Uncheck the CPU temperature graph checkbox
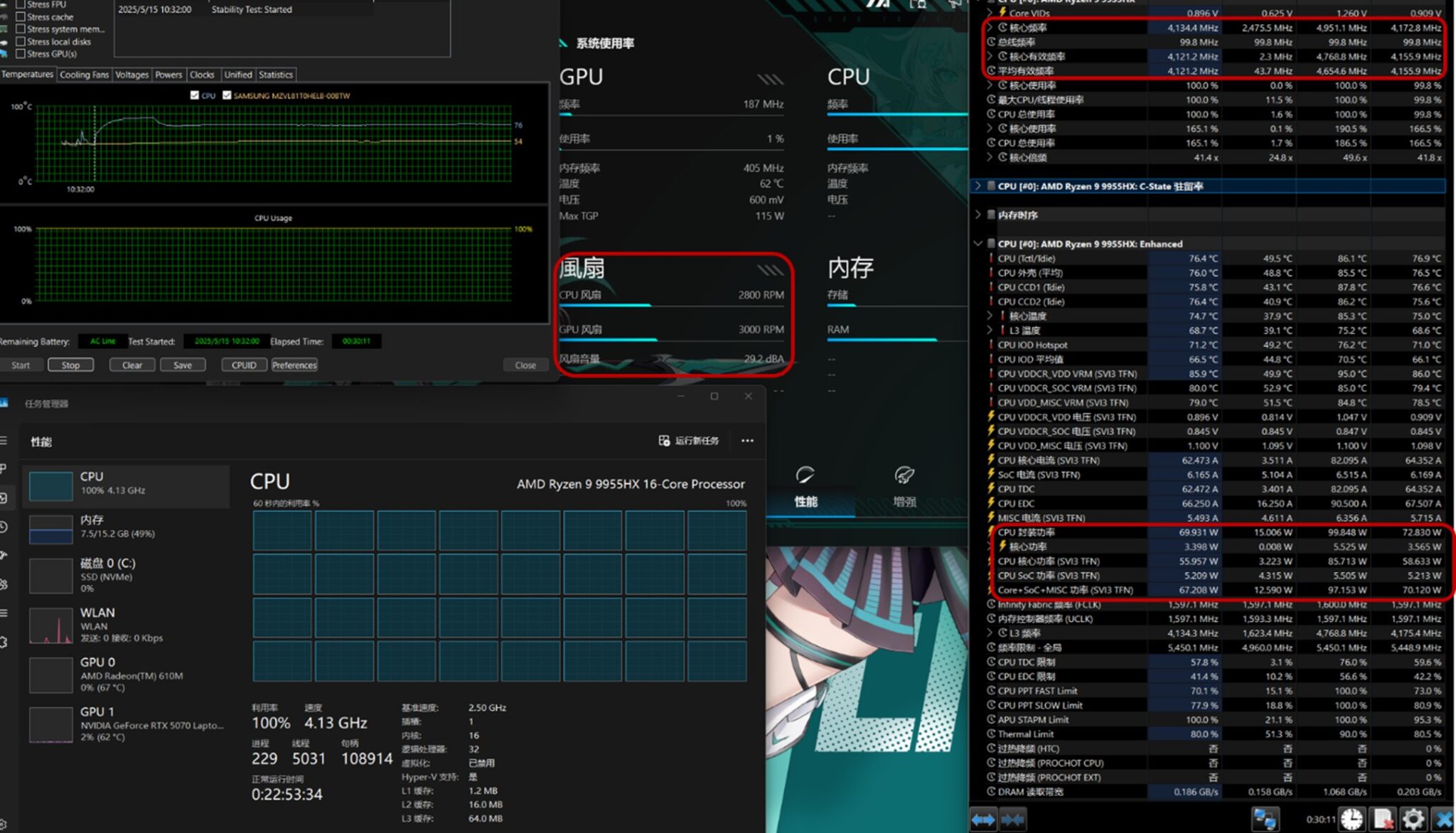Screen dimensions: 1456x833 click(195, 95)
